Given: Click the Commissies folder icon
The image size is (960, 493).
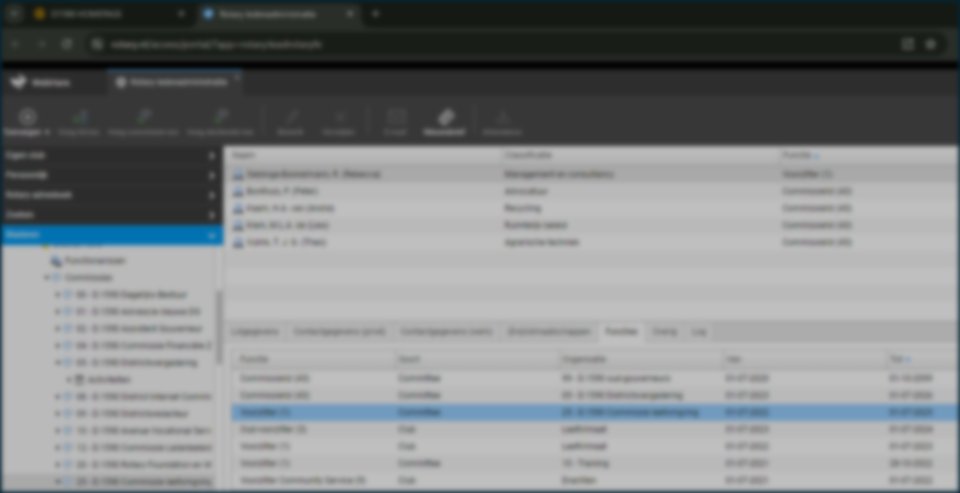Looking at the screenshot, I should point(57,278).
